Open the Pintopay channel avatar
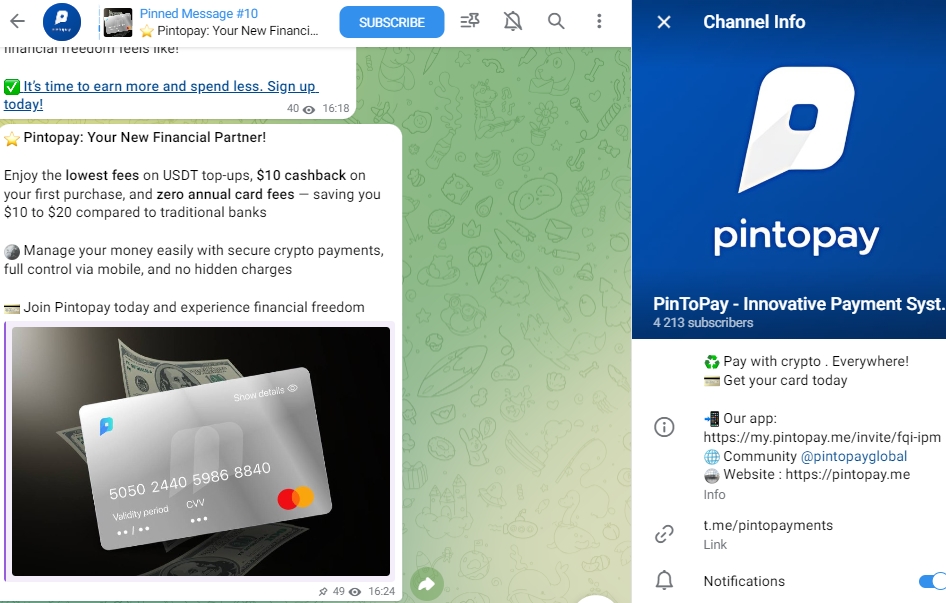This screenshot has height=603, width=946. click(x=62, y=22)
